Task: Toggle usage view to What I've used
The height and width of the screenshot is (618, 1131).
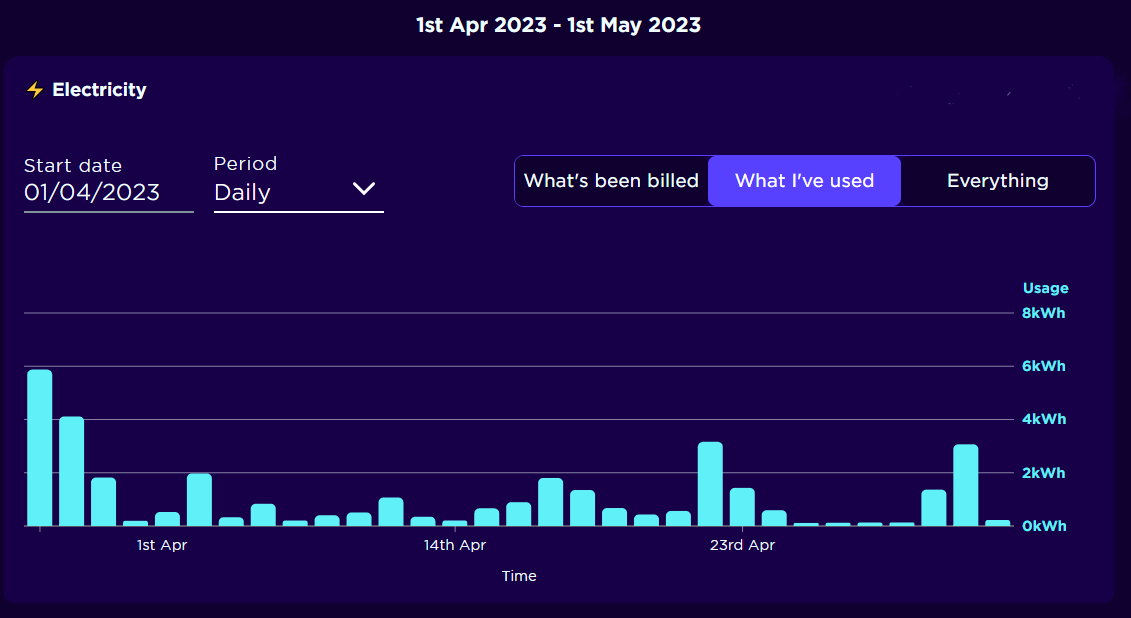Action: pyautogui.click(x=804, y=181)
